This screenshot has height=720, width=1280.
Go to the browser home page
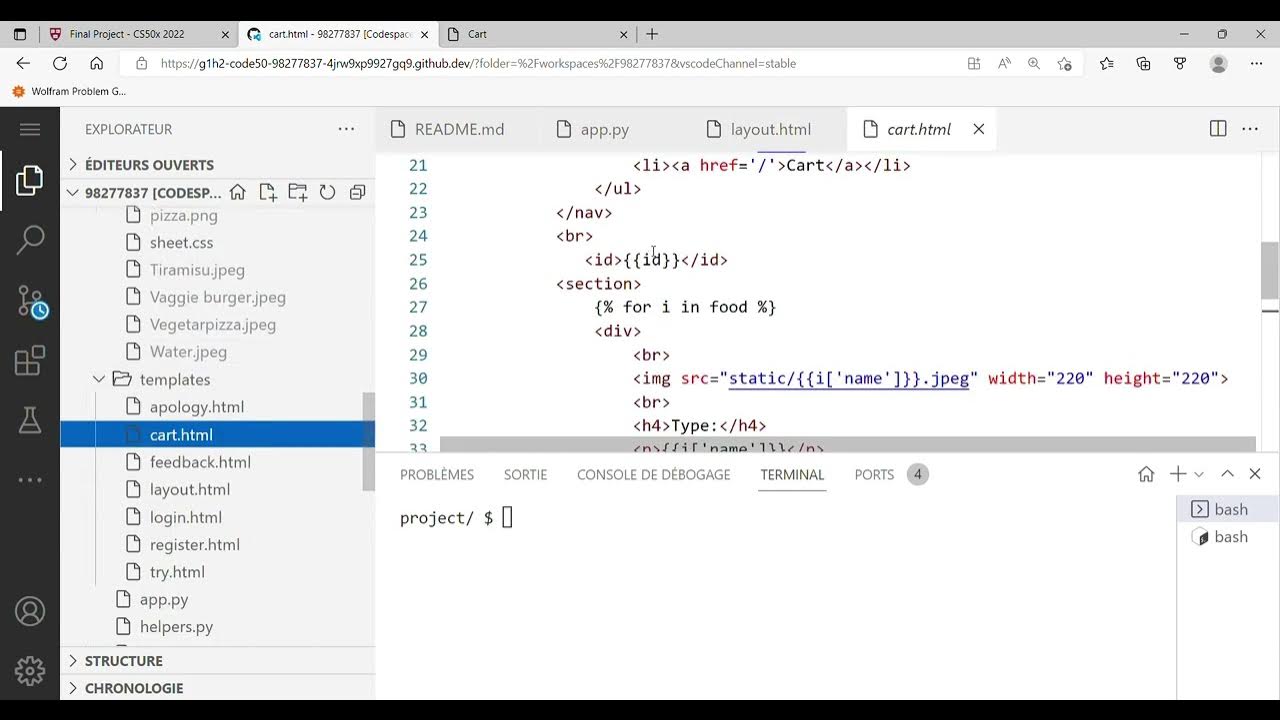pyautogui.click(x=97, y=63)
